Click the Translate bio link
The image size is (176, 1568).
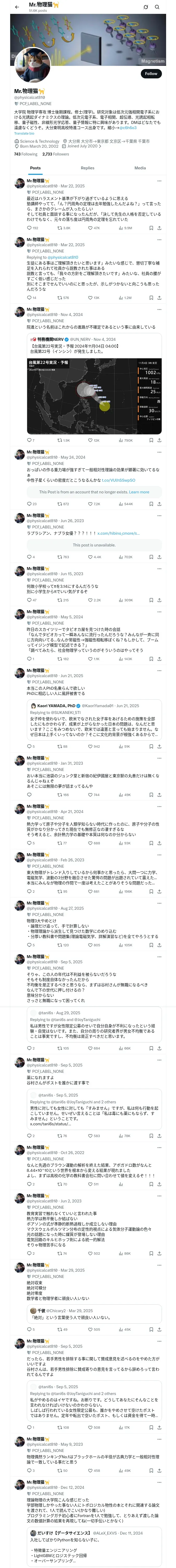coord(24,133)
